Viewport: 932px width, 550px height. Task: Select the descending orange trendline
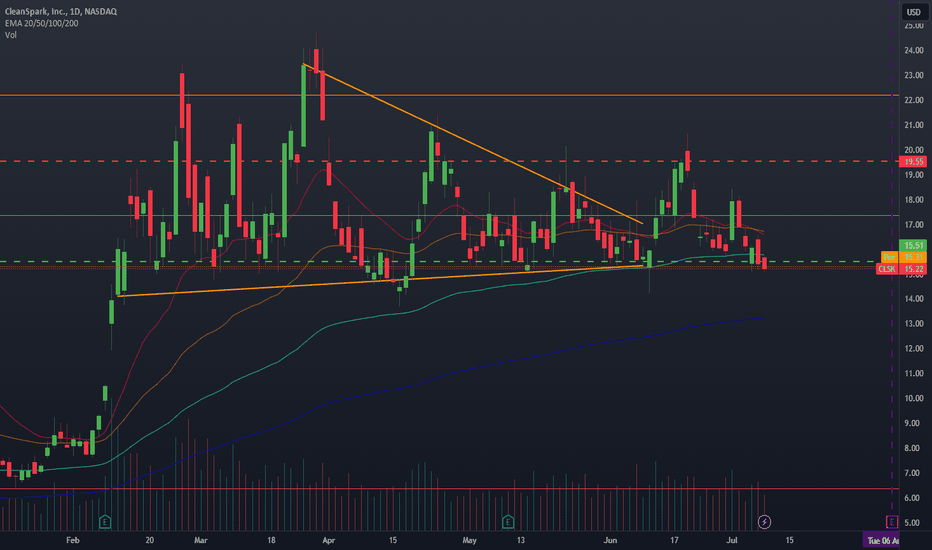(473, 144)
